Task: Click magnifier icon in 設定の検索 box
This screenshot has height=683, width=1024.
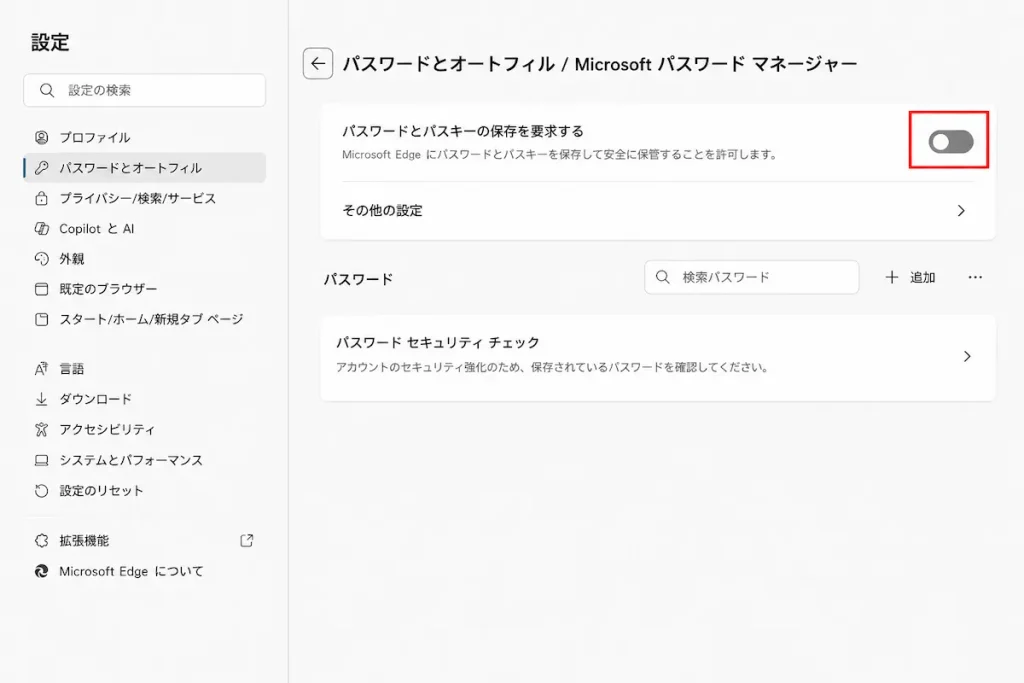Action: [x=46, y=90]
